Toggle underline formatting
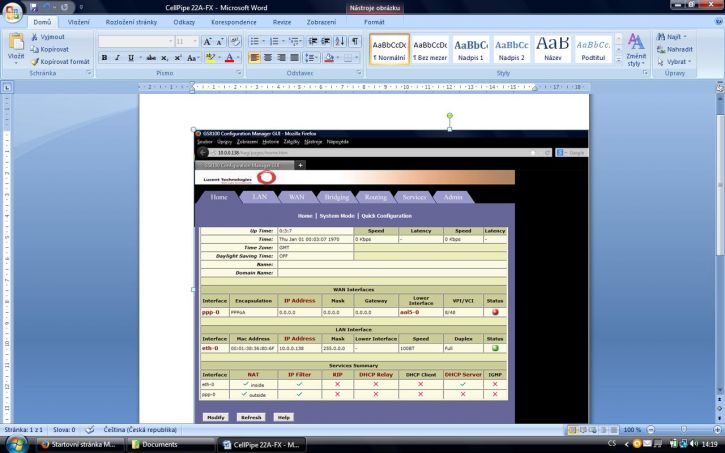This screenshot has width=725, height=453. [131, 58]
